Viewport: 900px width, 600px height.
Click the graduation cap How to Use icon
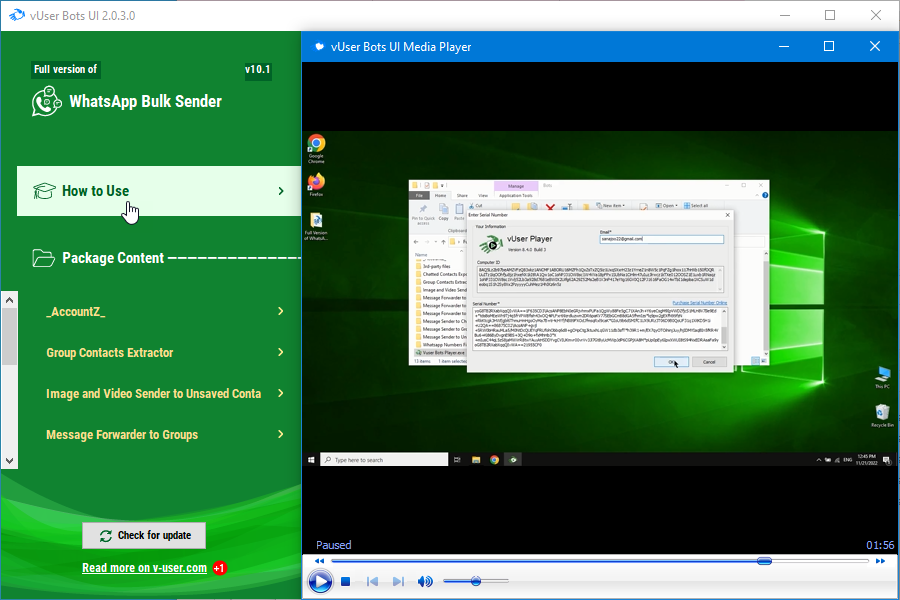point(44,191)
